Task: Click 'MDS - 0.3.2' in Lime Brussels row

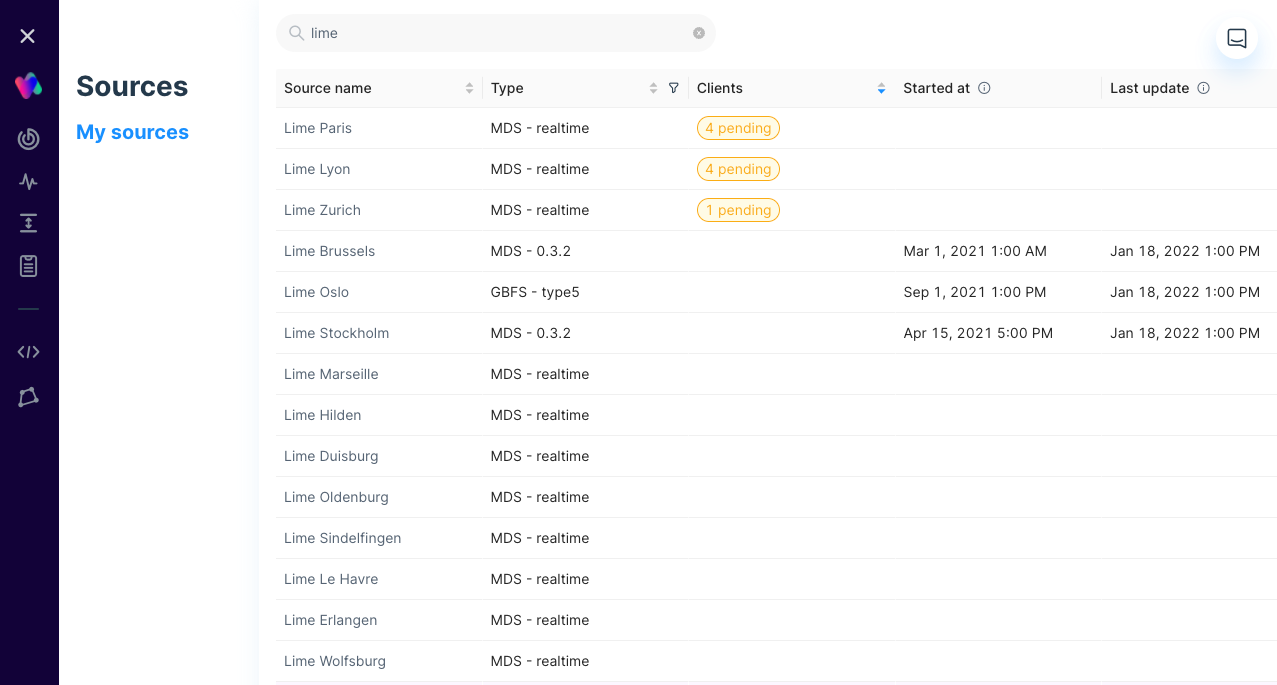Action: click(x=531, y=251)
